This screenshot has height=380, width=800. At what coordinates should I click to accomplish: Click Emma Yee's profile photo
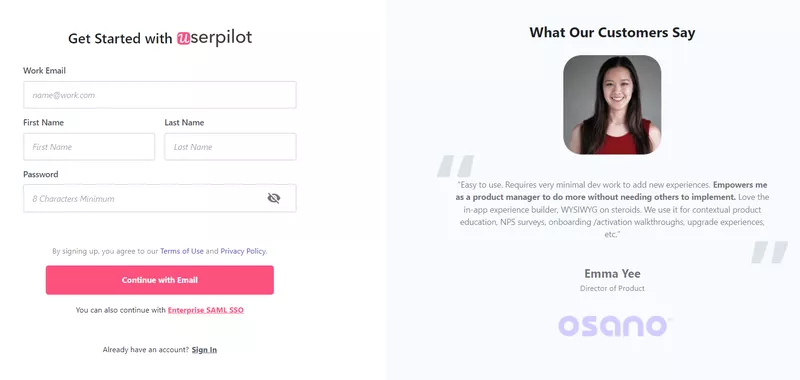(x=612, y=105)
